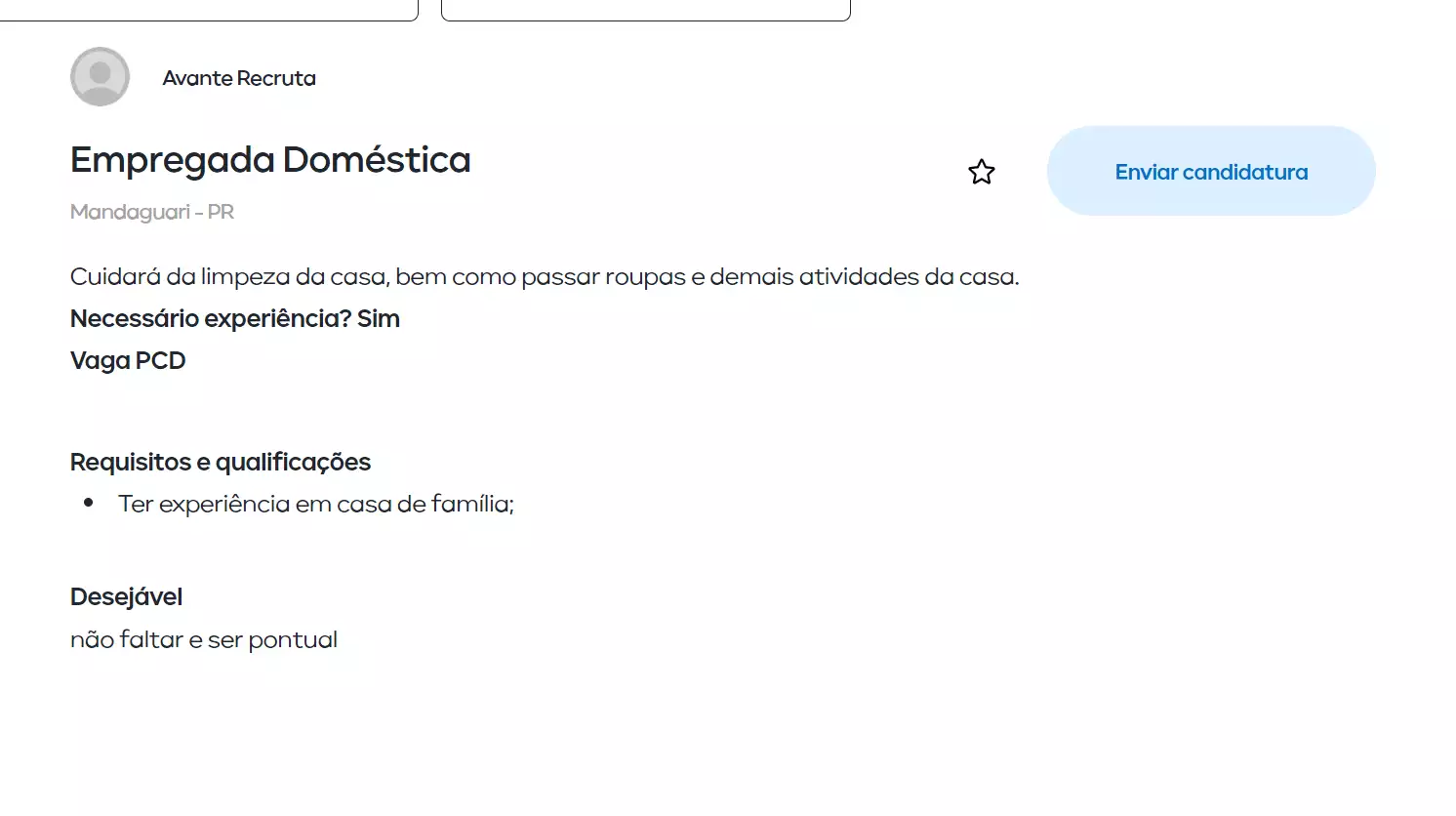
Task: Click the right outlined box at top
Action: point(646,10)
